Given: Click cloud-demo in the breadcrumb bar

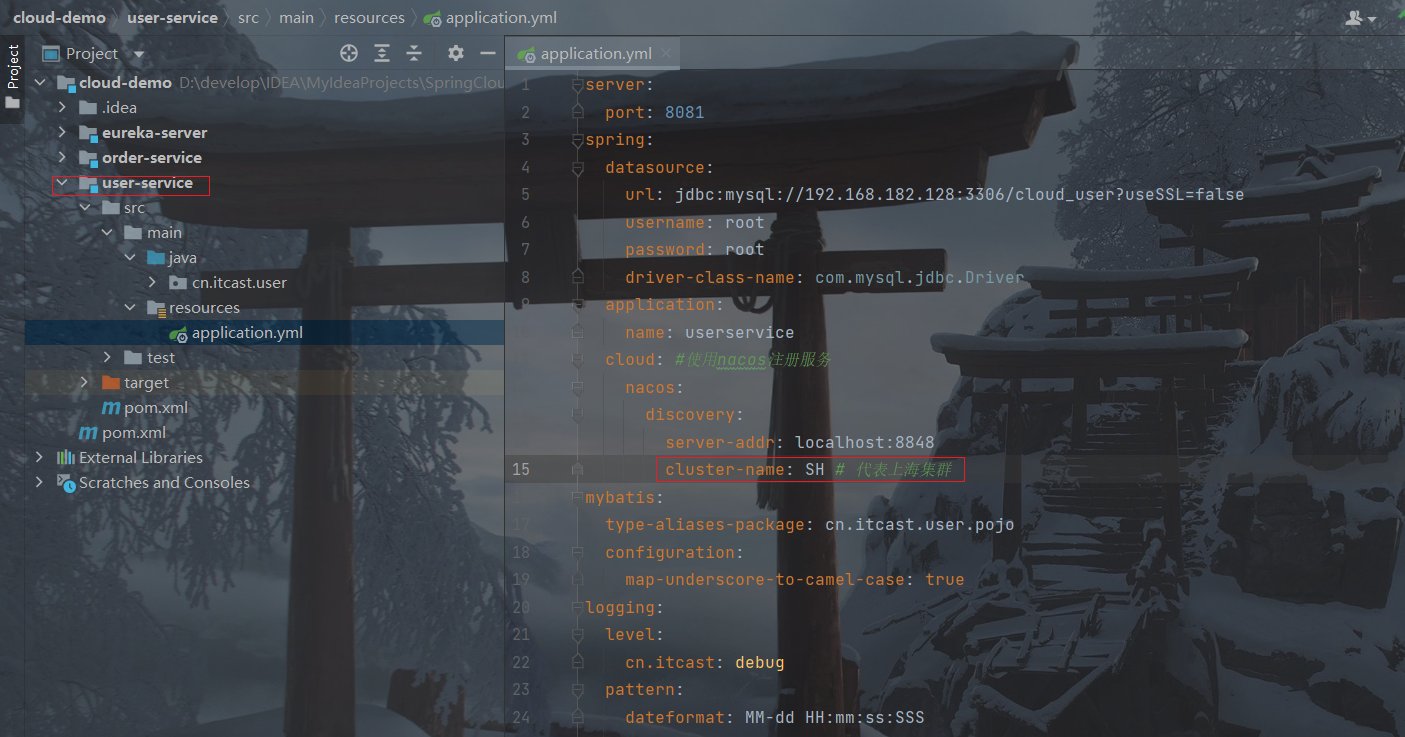Looking at the screenshot, I should coord(59,18).
